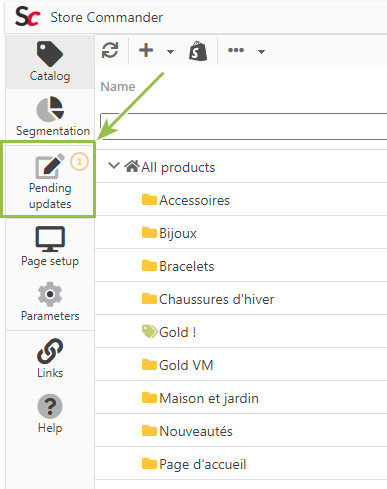The image size is (387, 489).
Task: Open dropdown arrow beside plus icon
Action: click(170, 52)
